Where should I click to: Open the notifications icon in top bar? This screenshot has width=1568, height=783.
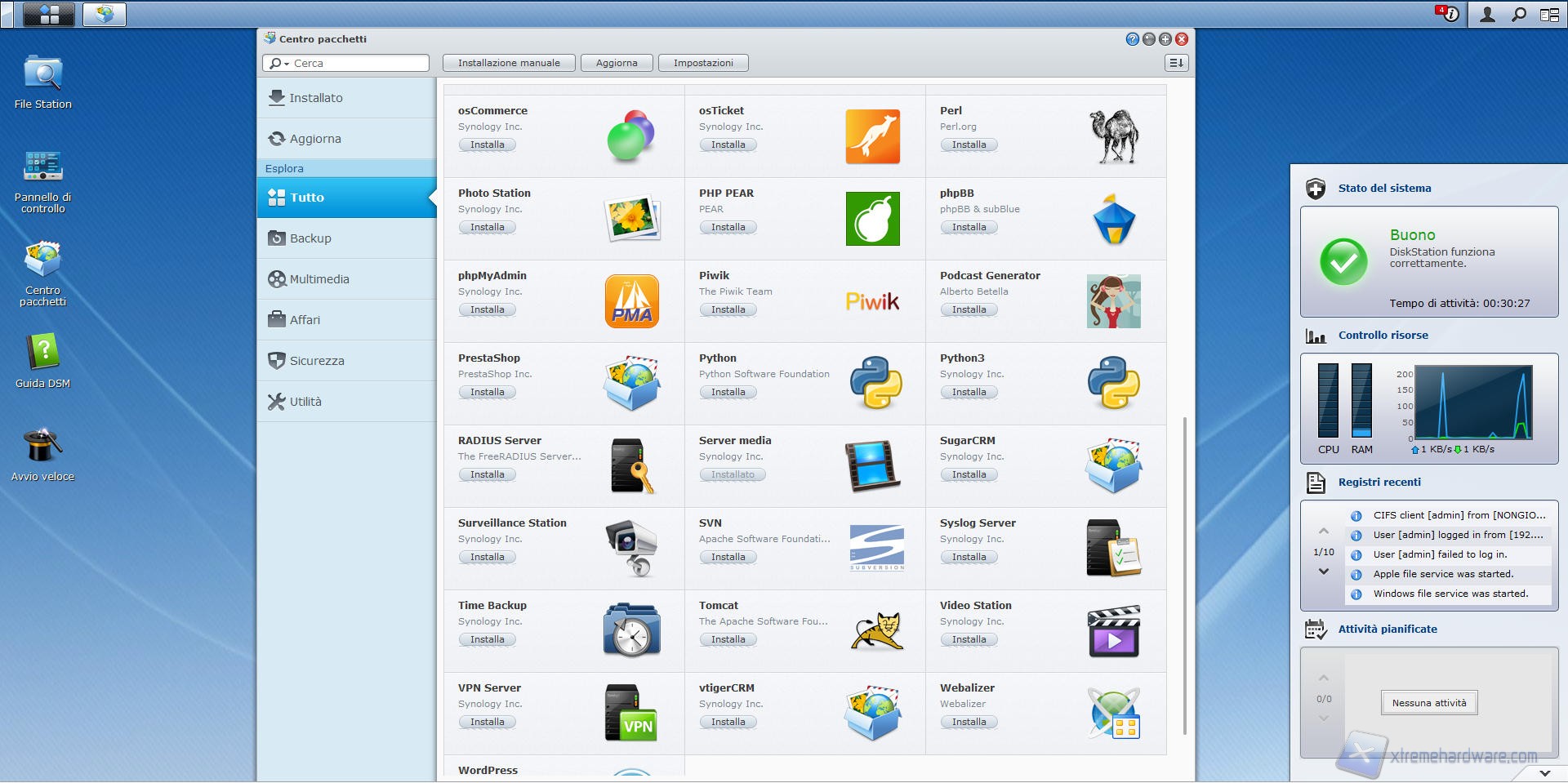[x=1449, y=14]
